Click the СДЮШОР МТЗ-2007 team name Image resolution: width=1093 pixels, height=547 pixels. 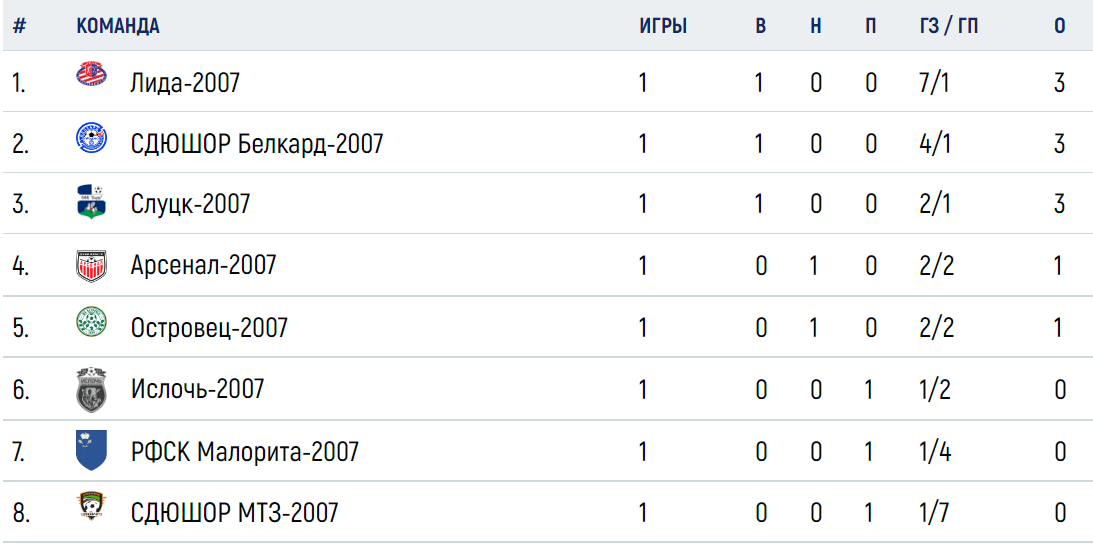(x=234, y=513)
